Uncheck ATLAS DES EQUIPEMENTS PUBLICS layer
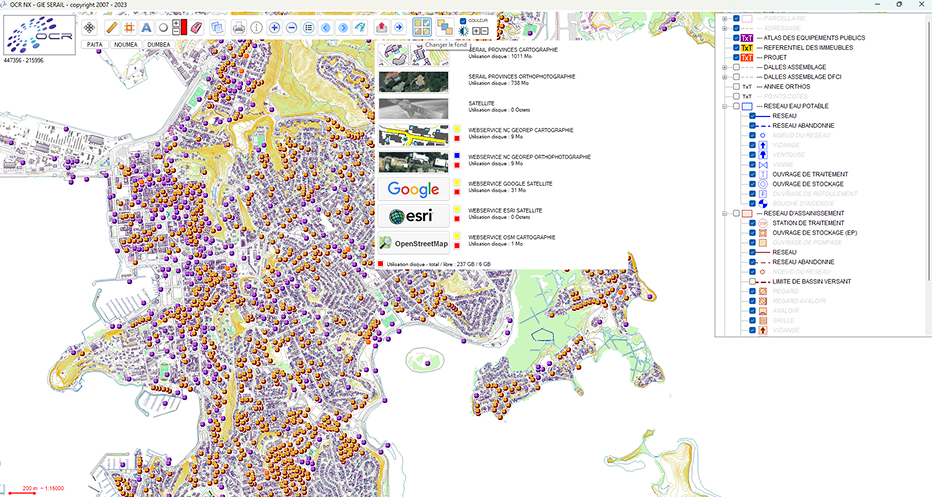 point(736,38)
